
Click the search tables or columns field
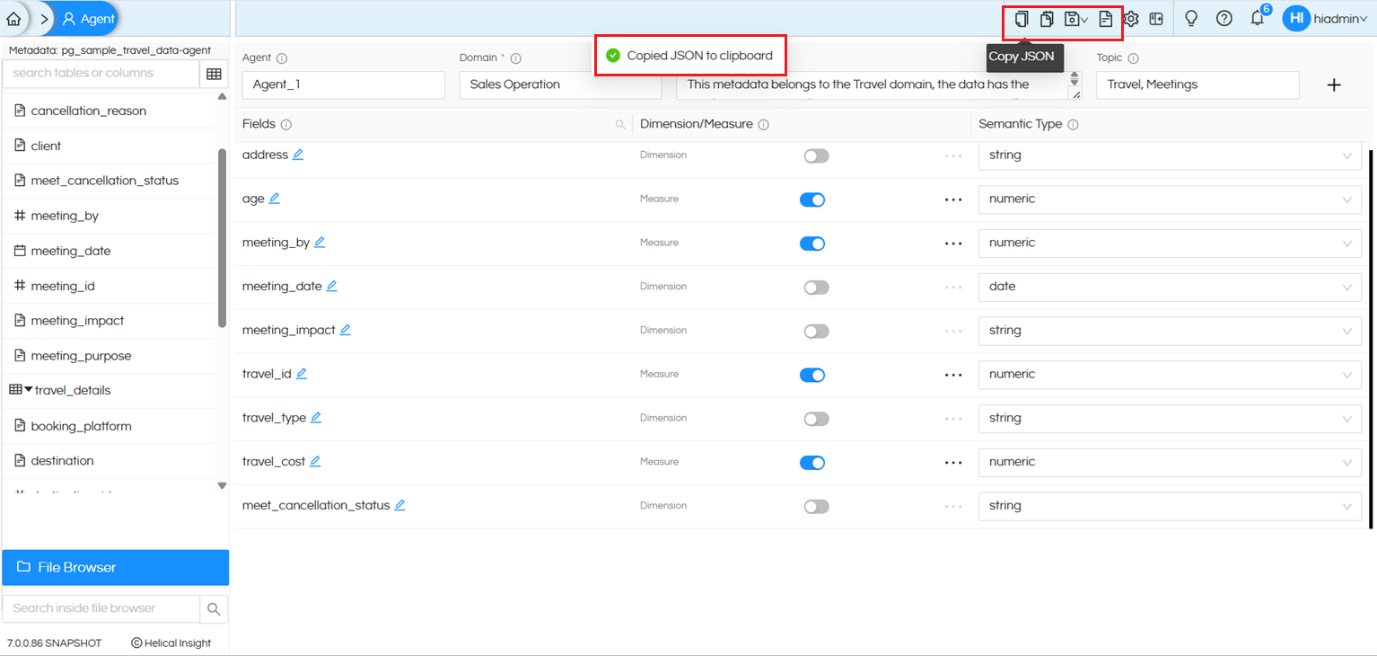101,73
